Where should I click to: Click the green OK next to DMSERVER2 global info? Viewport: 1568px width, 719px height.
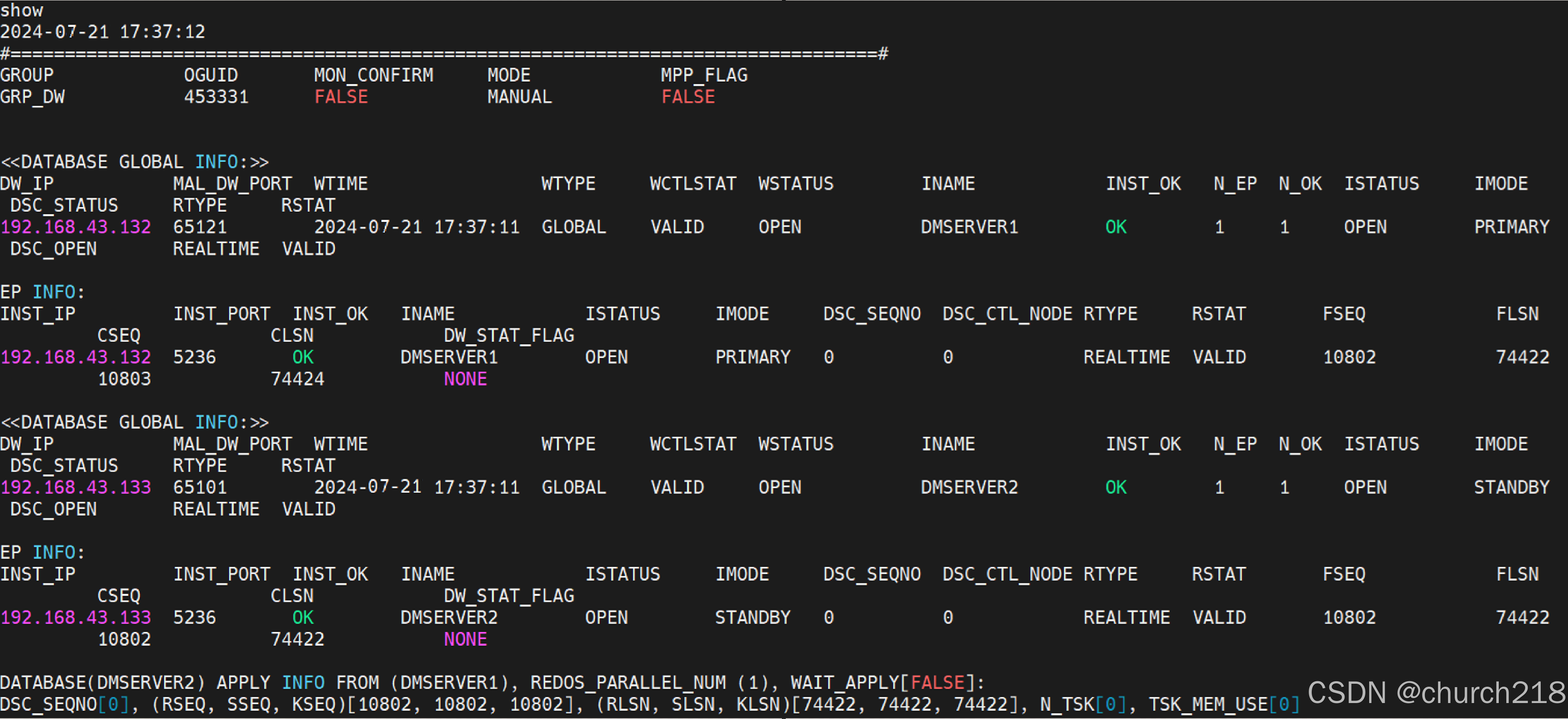(1116, 488)
